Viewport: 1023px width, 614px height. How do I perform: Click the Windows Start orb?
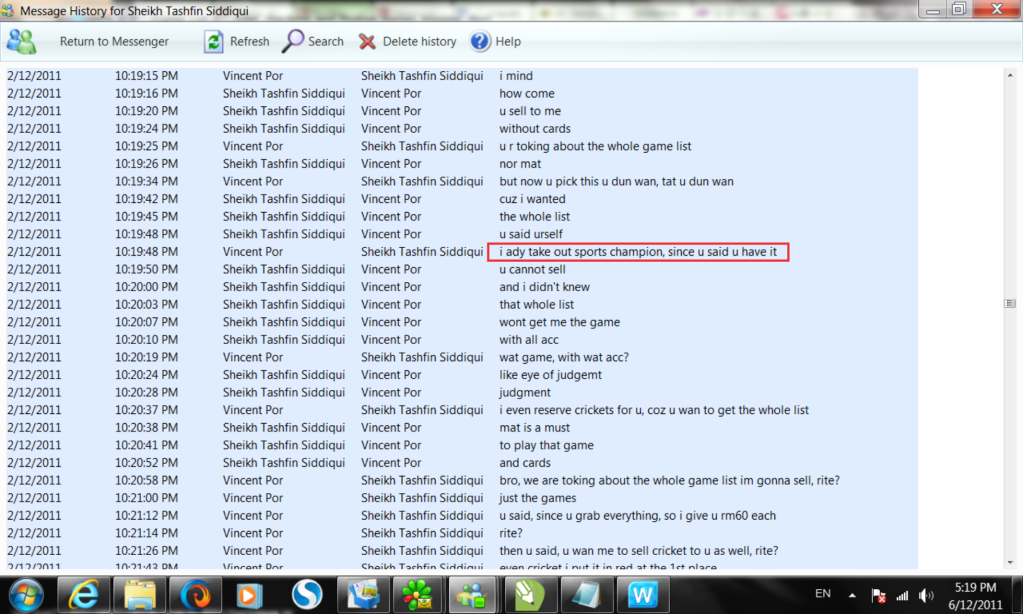tap(27, 594)
